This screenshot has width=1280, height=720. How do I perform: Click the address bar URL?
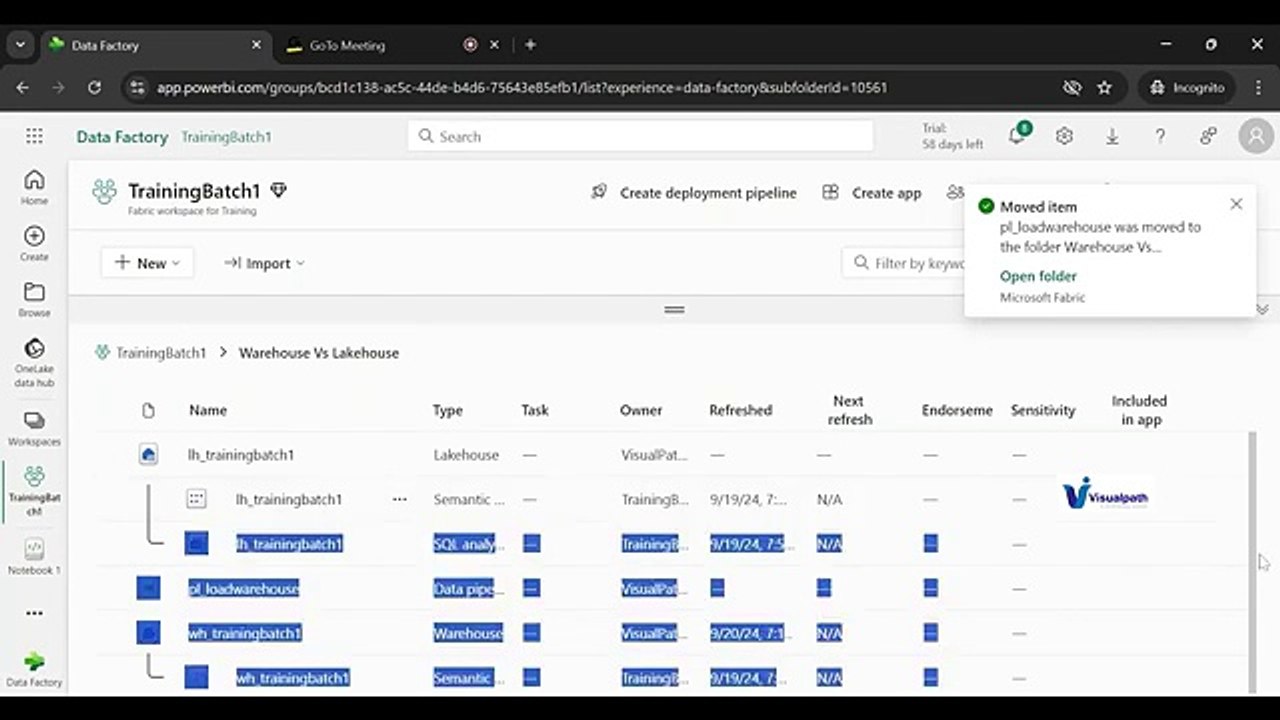[522, 88]
